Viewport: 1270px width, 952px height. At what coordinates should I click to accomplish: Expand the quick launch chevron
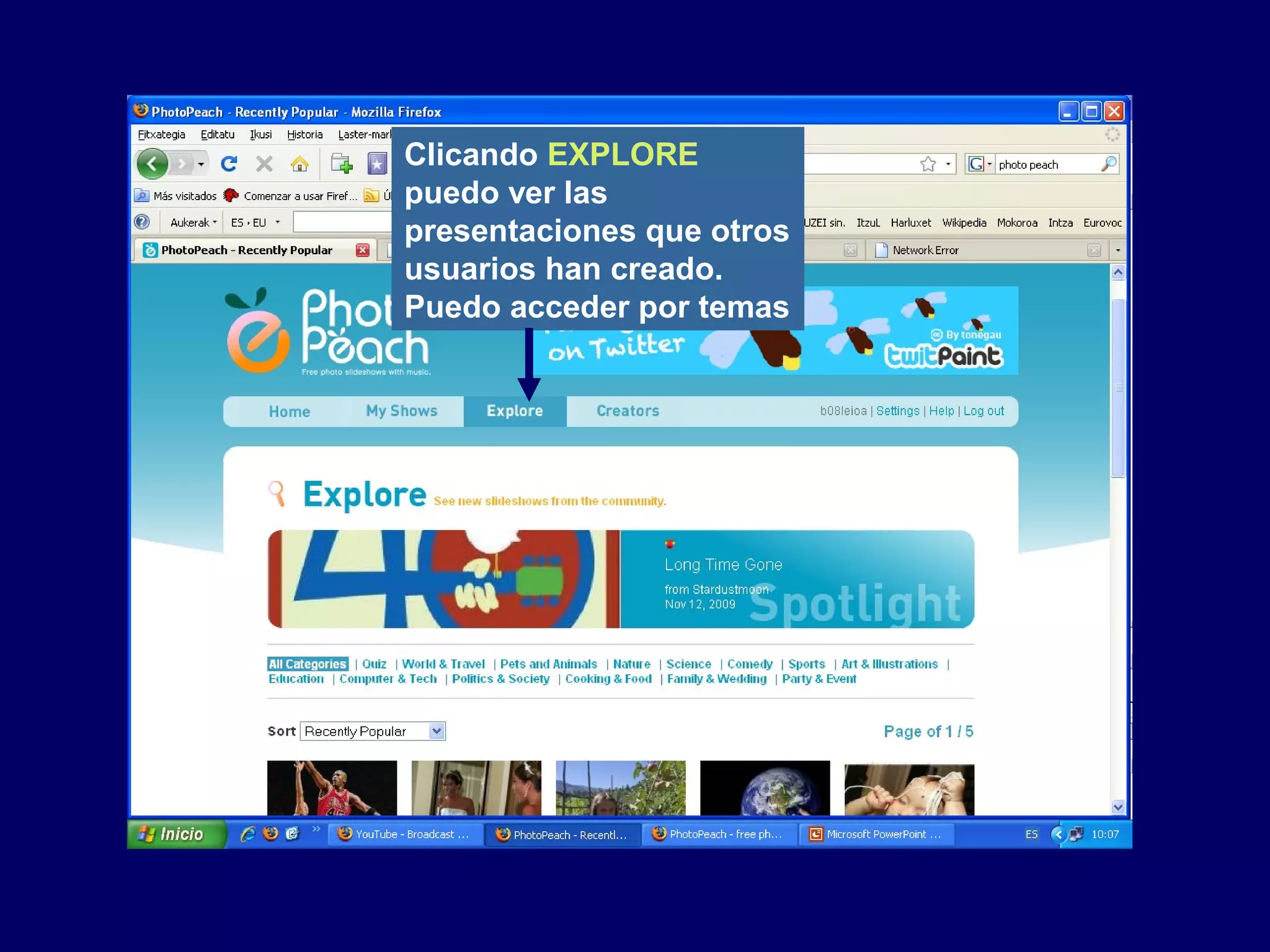tap(316, 829)
